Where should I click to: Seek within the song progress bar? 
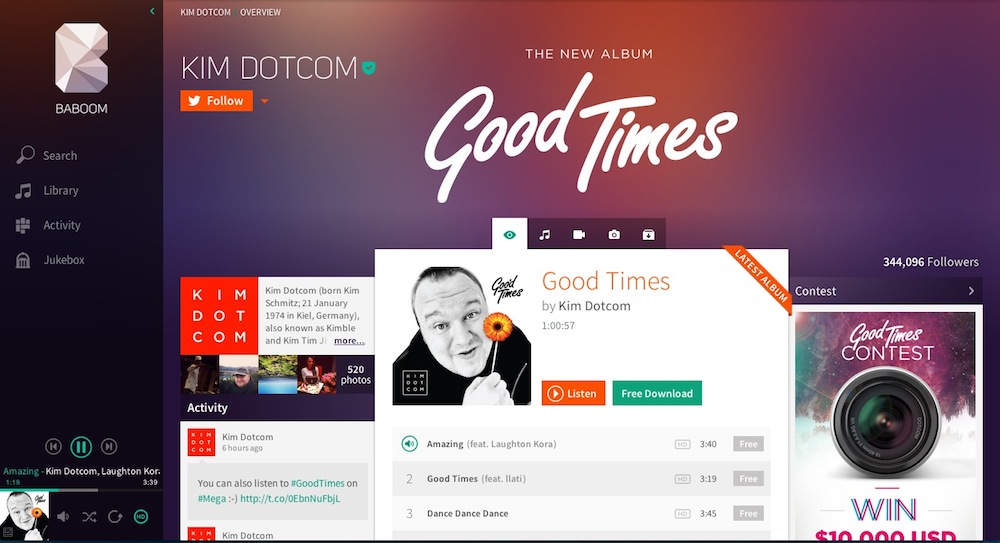coord(81,490)
